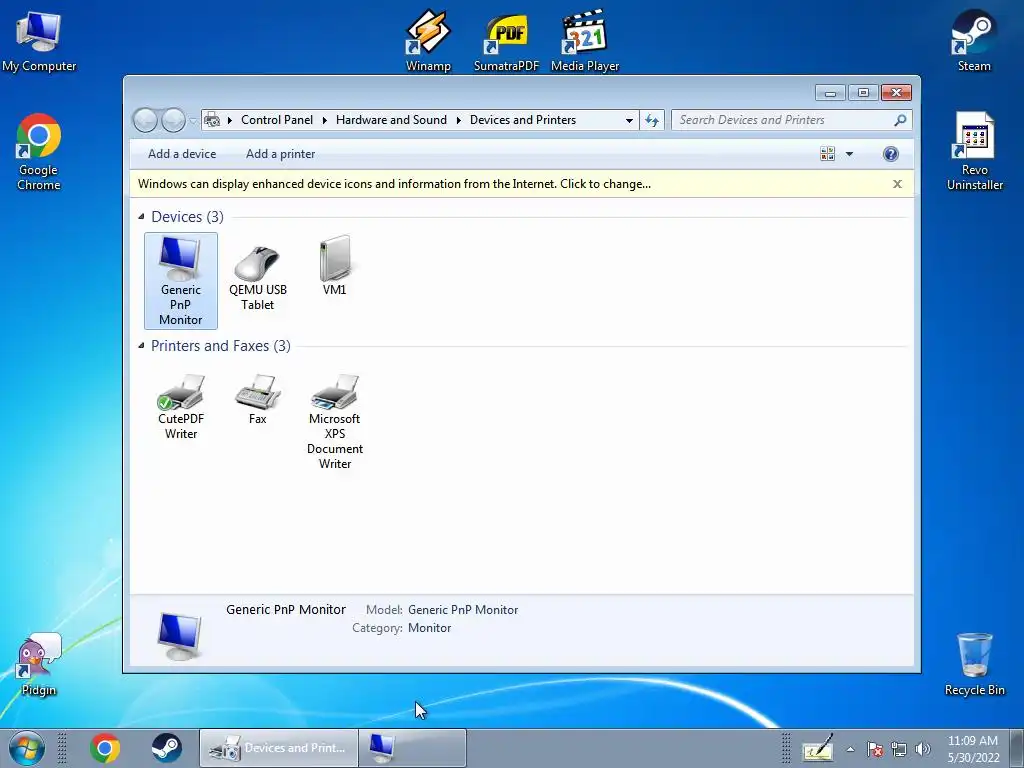The image size is (1024, 768).
Task: Click the volume speaker tray icon
Action: tap(923, 749)
